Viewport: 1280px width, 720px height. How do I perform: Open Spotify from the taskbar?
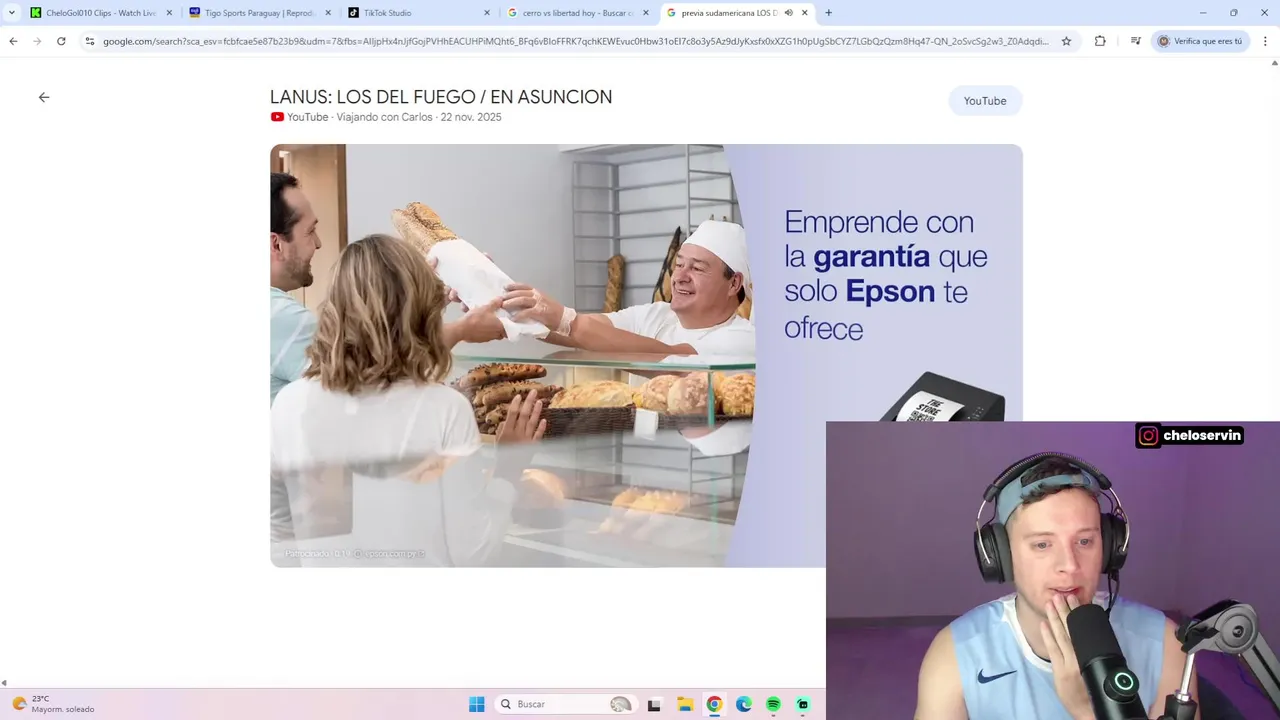click(x=773, y=704)
